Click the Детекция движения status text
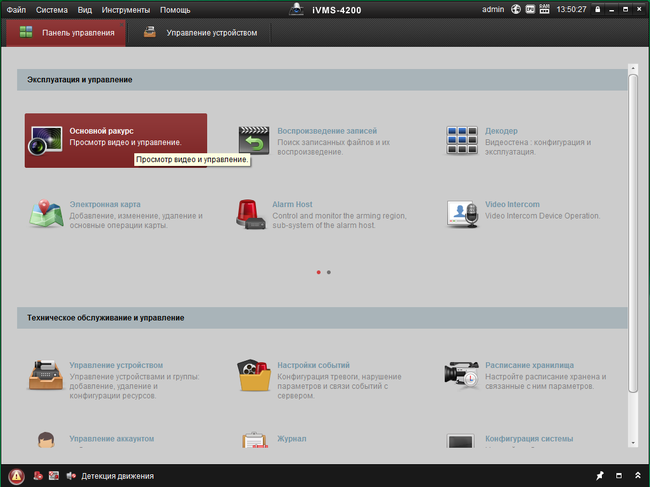This screenshot has width=650, height=487. 117,476
